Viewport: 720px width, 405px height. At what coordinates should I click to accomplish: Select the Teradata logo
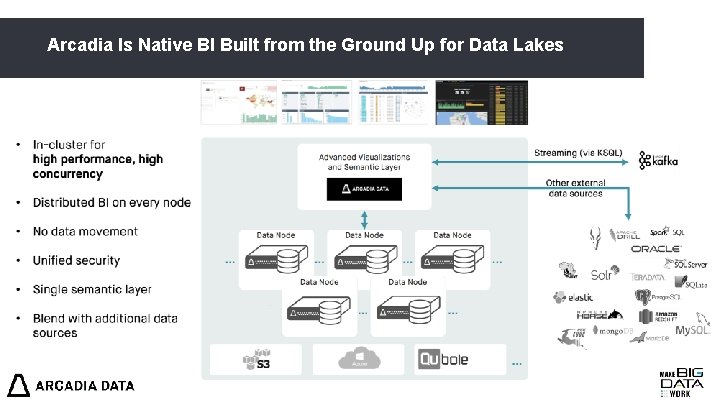click(x=647, y=277)
